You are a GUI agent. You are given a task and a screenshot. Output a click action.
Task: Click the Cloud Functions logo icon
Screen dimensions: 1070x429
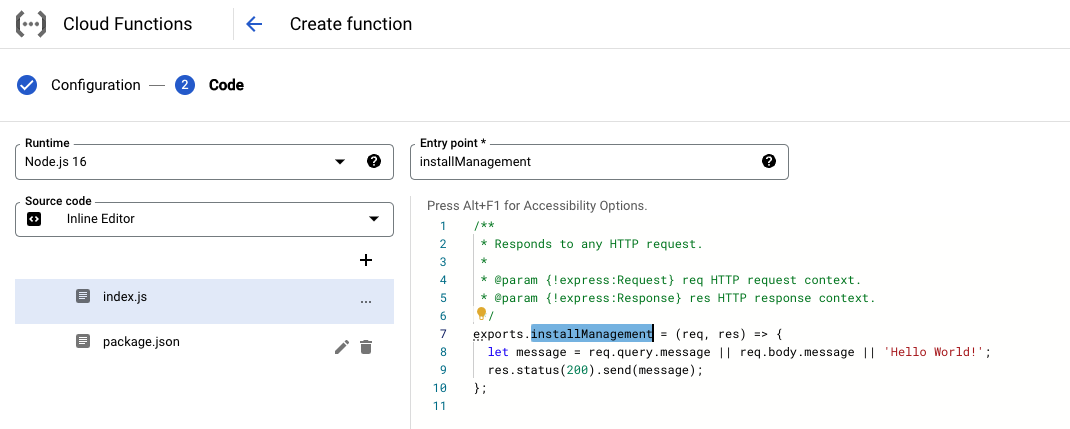[31, 24]
